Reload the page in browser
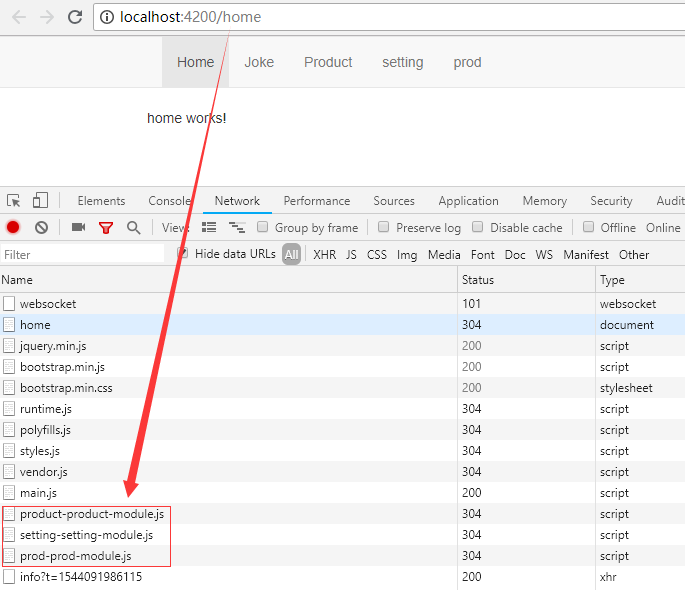The image size is (685, 590). pos(75,17)
